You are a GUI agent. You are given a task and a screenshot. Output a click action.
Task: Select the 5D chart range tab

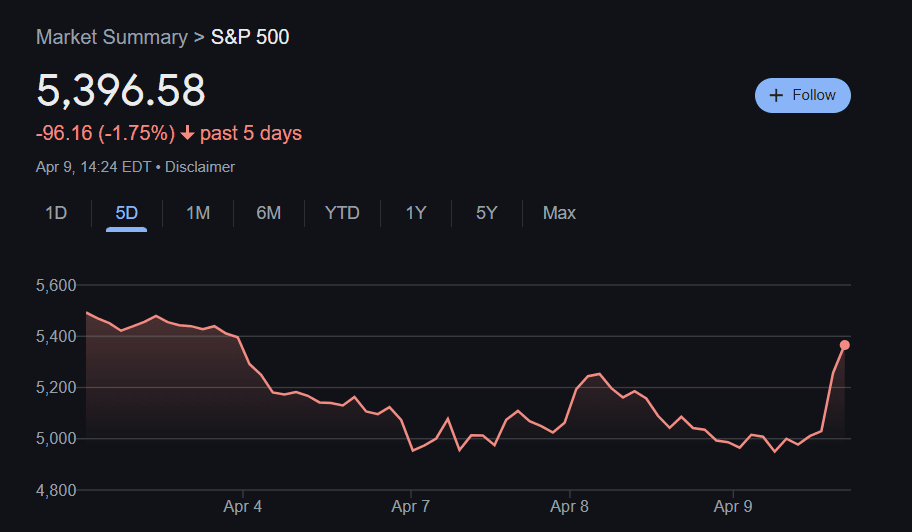127,213
